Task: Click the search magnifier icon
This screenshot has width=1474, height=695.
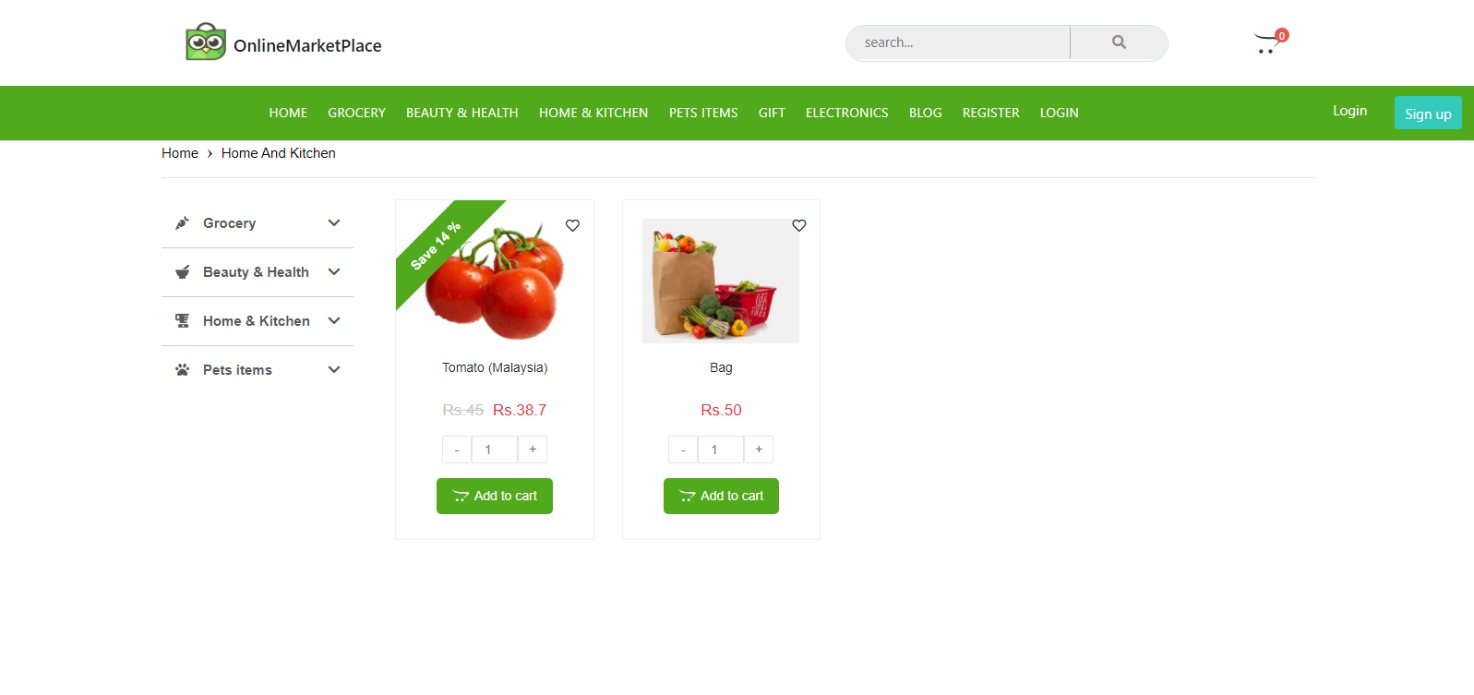Action: pos(1119,42)
